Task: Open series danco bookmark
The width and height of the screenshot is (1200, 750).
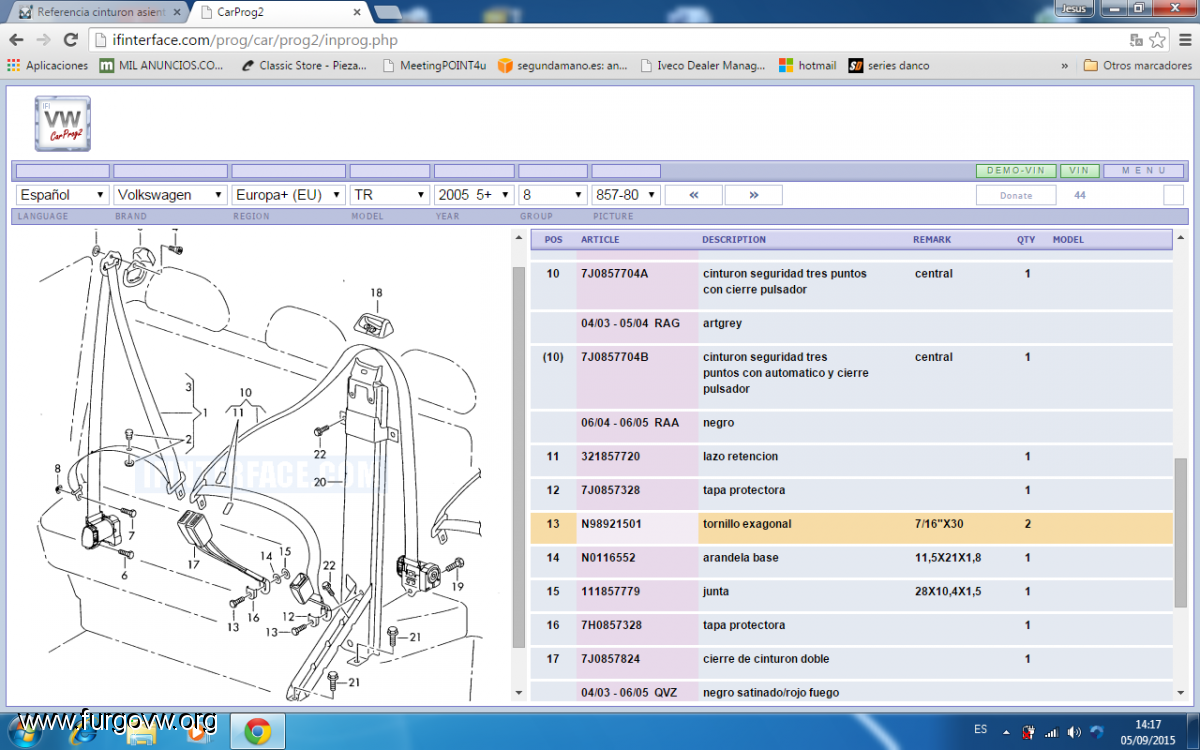Action: pyautogui.click(x=889, y=65)
